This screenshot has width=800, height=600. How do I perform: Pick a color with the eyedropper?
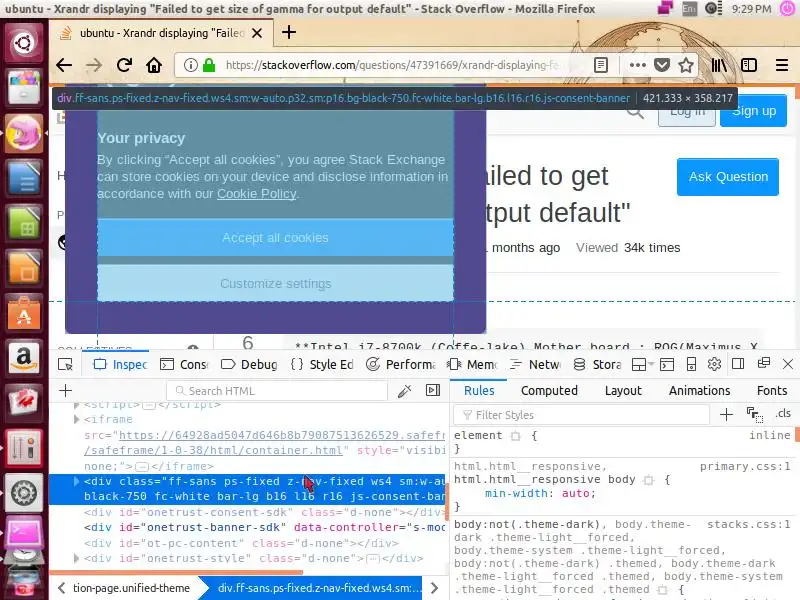click(405, 391)
